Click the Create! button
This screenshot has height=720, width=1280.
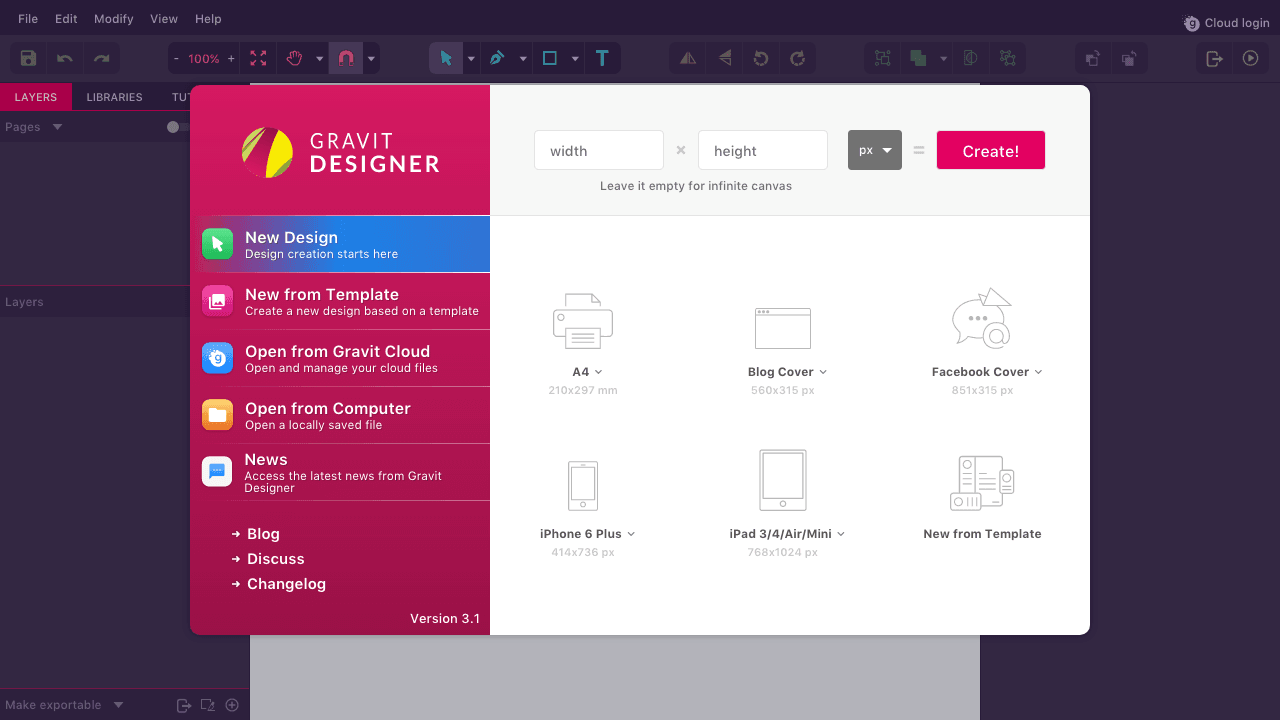[x=991, y=150]
